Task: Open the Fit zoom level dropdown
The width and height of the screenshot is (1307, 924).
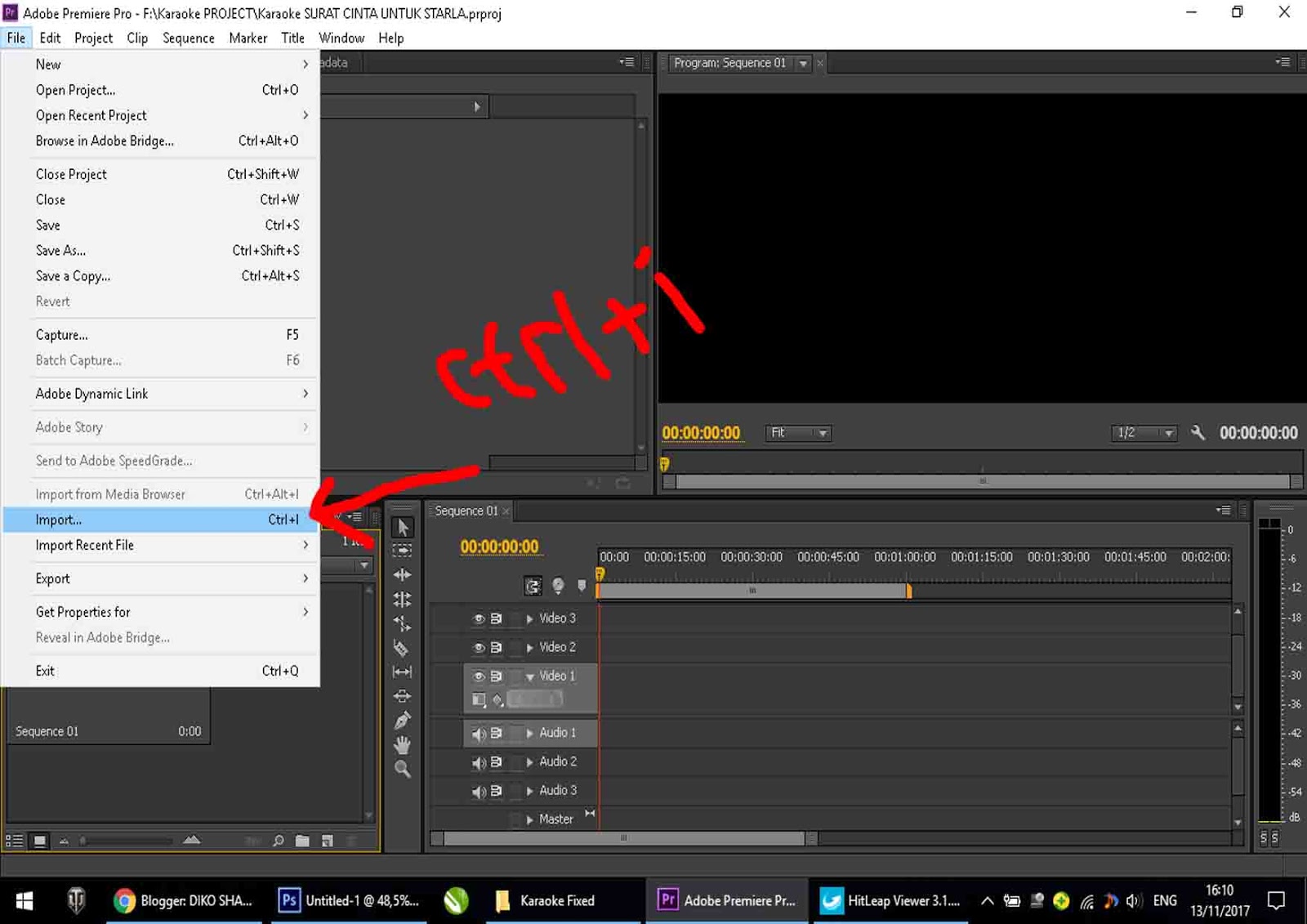Action: (x=798, y=433)
